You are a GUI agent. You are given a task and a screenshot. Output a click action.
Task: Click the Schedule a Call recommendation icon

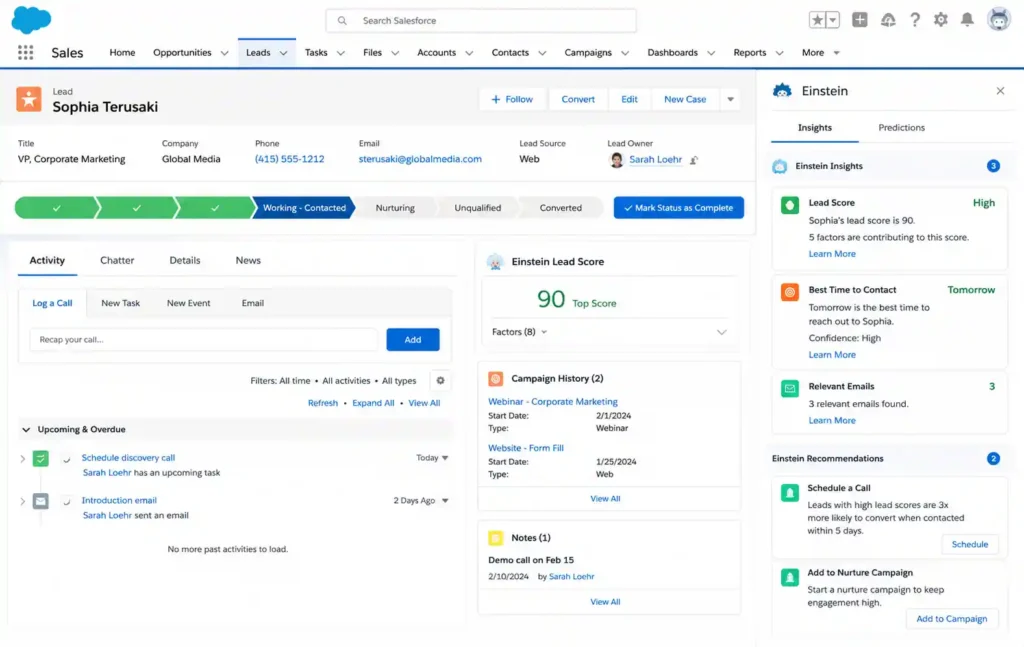pyautogui.click(x=790, y=492)
